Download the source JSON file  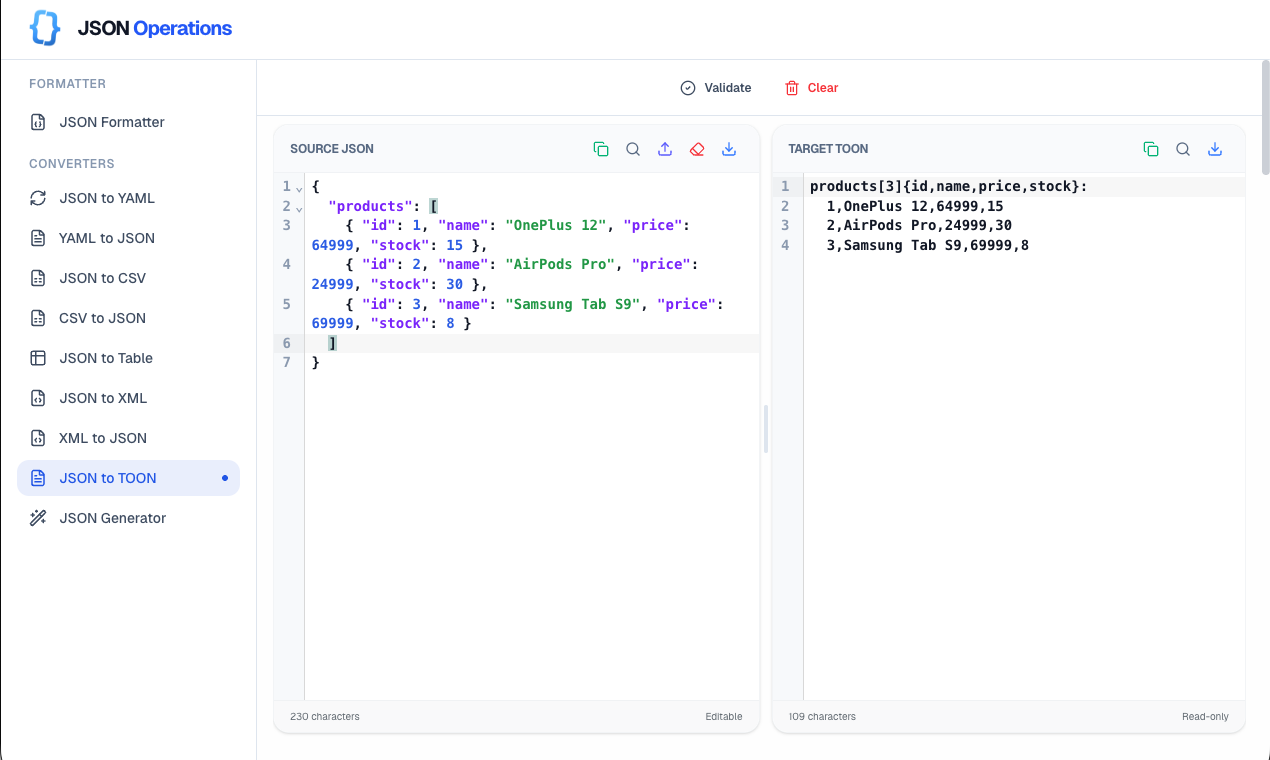[729, 148]
